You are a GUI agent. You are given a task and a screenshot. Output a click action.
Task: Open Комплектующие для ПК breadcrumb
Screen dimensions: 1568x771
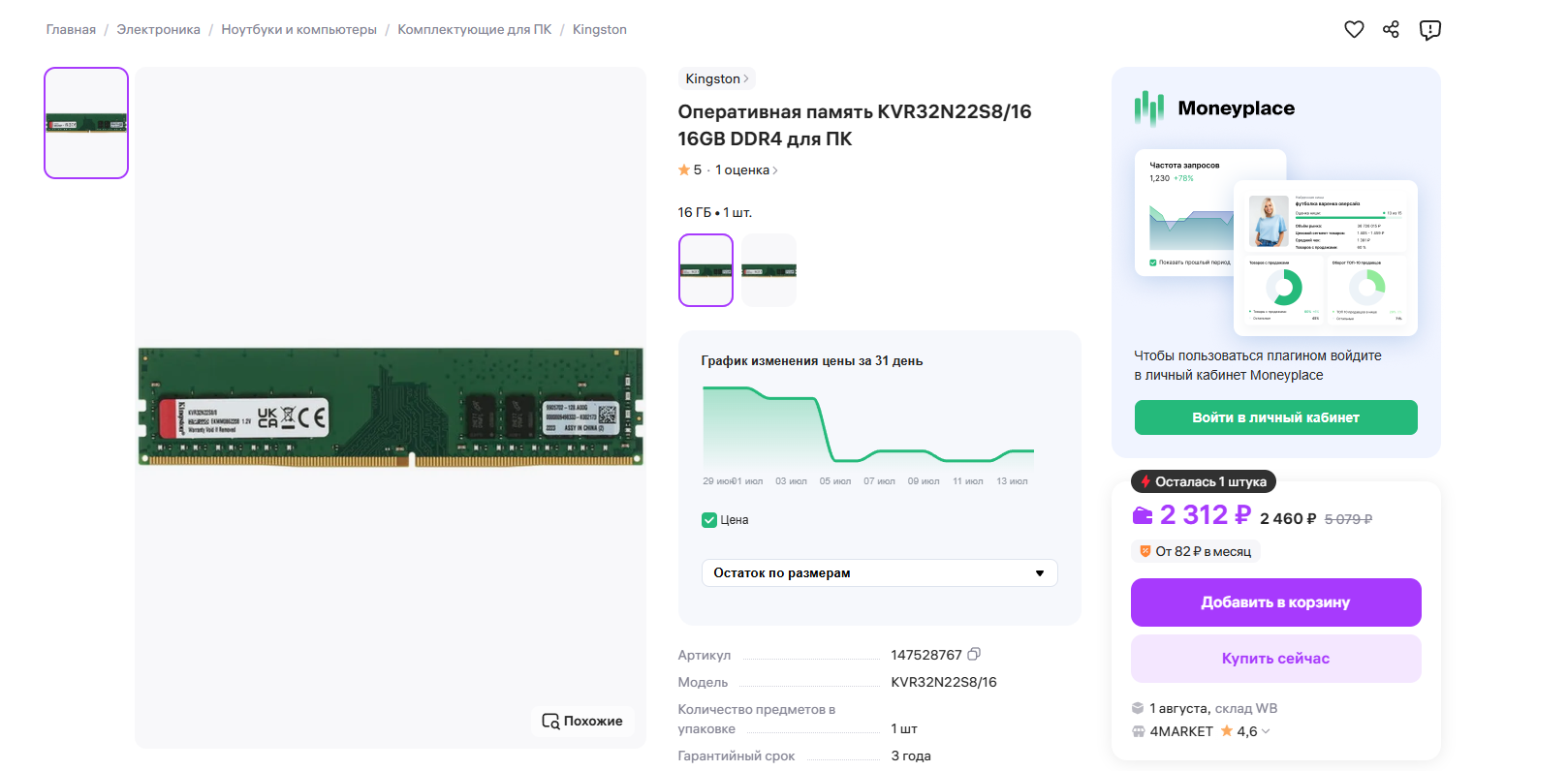(x=474, y=29)
